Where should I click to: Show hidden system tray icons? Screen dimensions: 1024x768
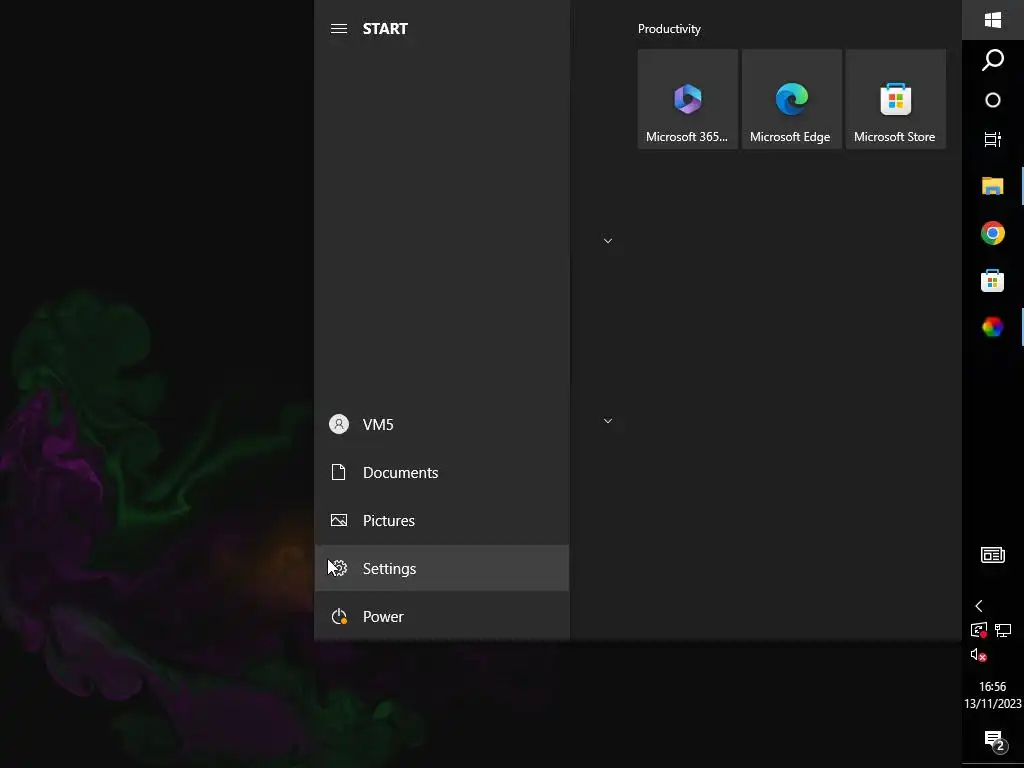click(978, 606)
